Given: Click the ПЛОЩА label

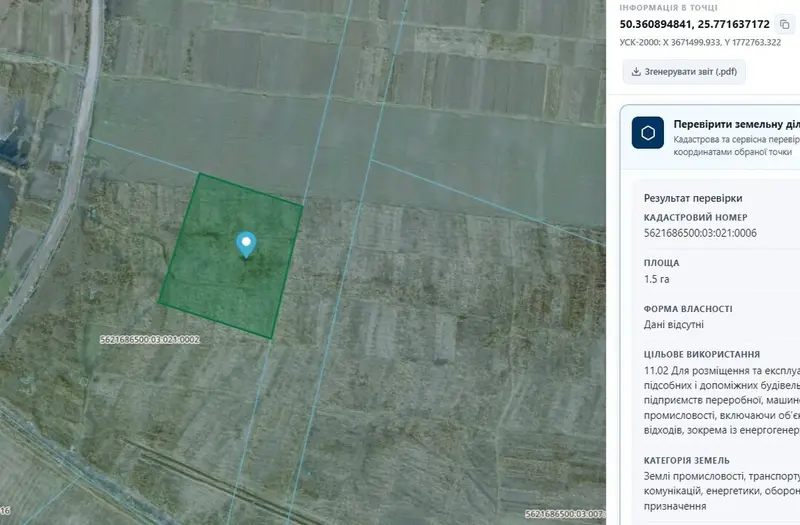Looking at the screenshot, I should (x=661, y=263).
